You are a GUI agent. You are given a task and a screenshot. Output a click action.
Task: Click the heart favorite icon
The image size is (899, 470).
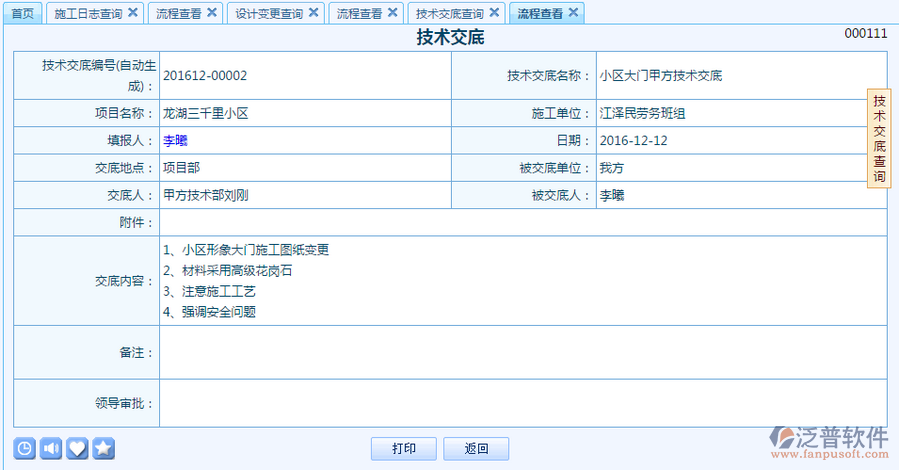tap(77, 448)
